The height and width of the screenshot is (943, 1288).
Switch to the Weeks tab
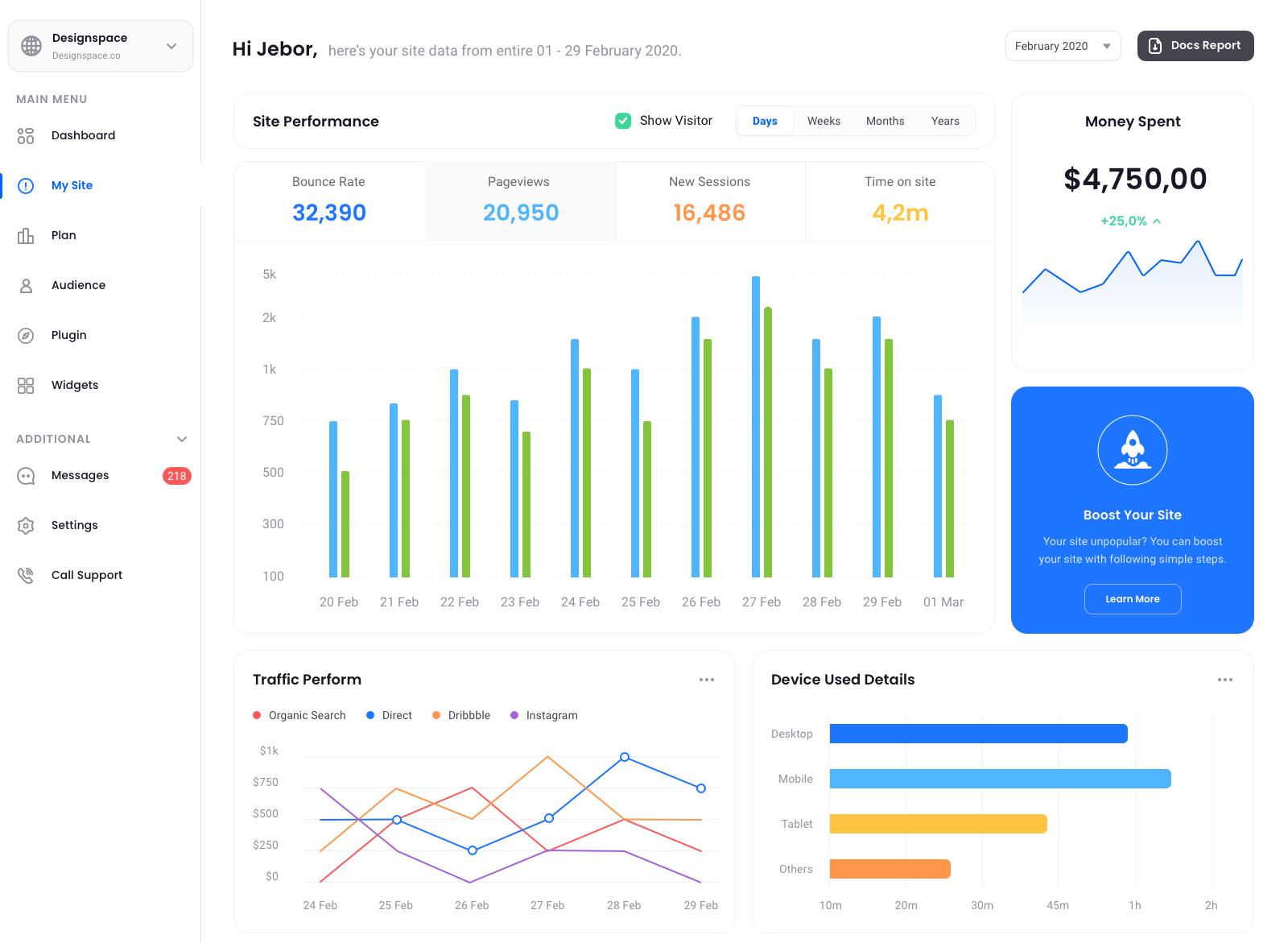pyautogui.click(x=824, y=121)
